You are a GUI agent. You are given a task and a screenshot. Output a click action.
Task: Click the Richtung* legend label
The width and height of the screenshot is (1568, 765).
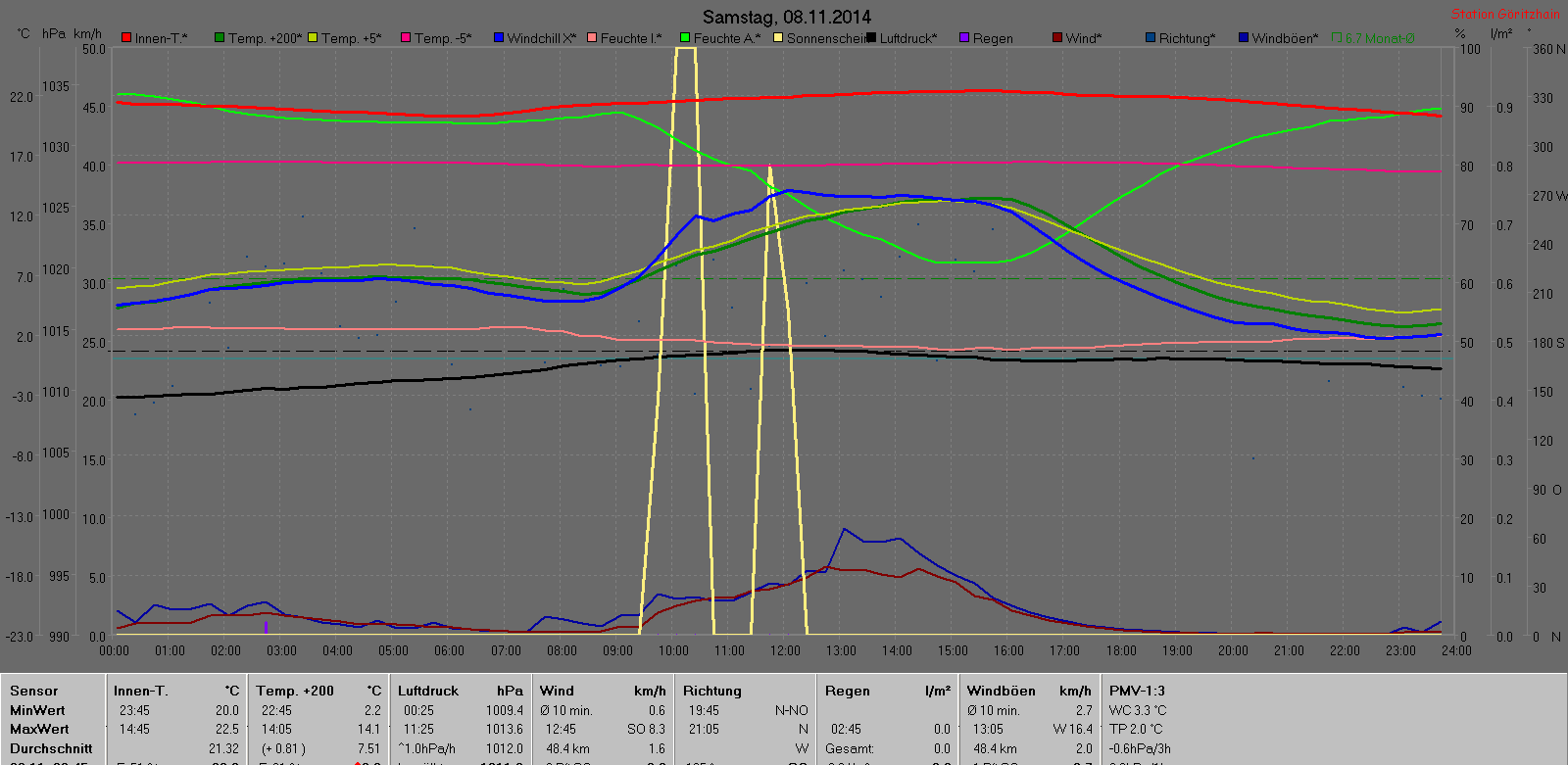click(1187, 38)
